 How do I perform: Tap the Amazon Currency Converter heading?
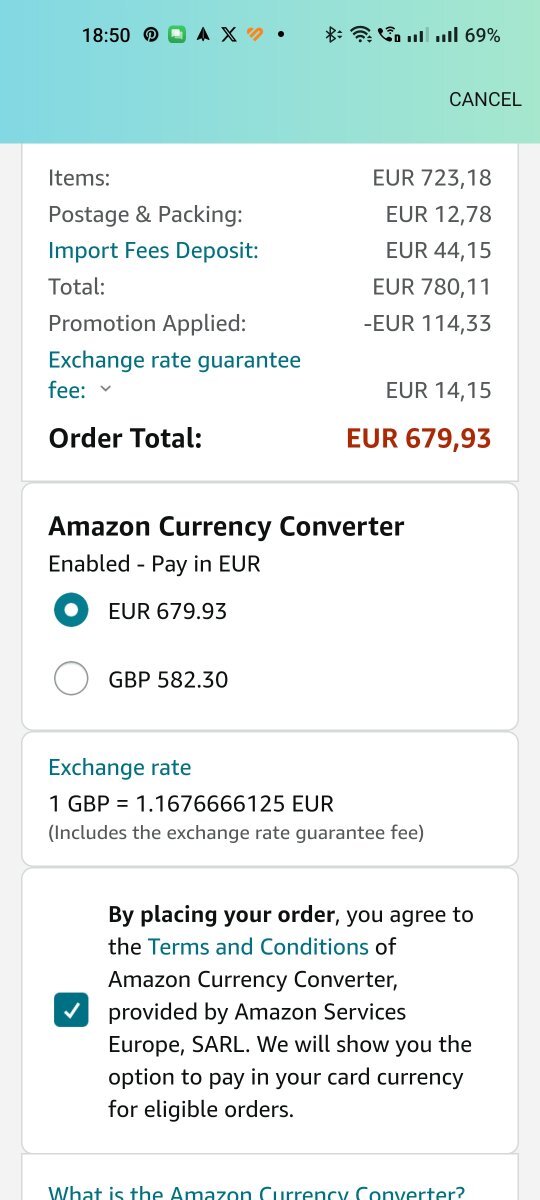point(226,526)
